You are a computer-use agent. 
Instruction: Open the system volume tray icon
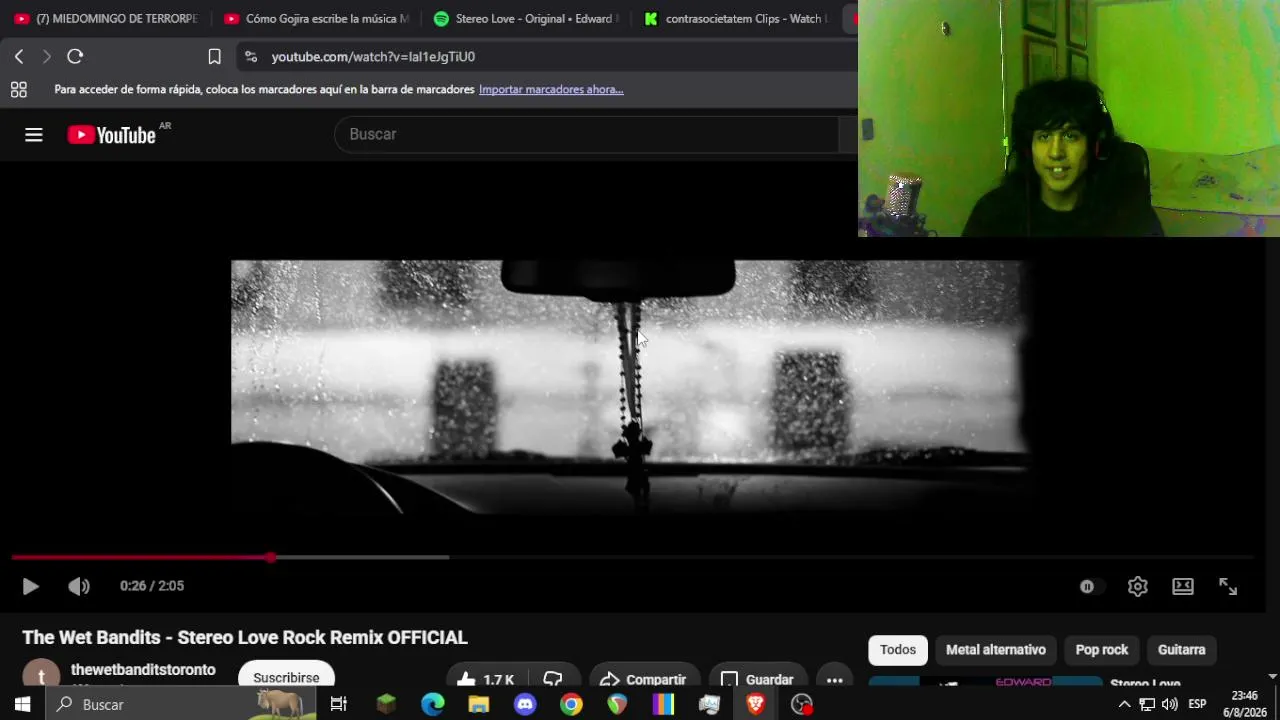pyautogui.click(x=1169, y=705)
